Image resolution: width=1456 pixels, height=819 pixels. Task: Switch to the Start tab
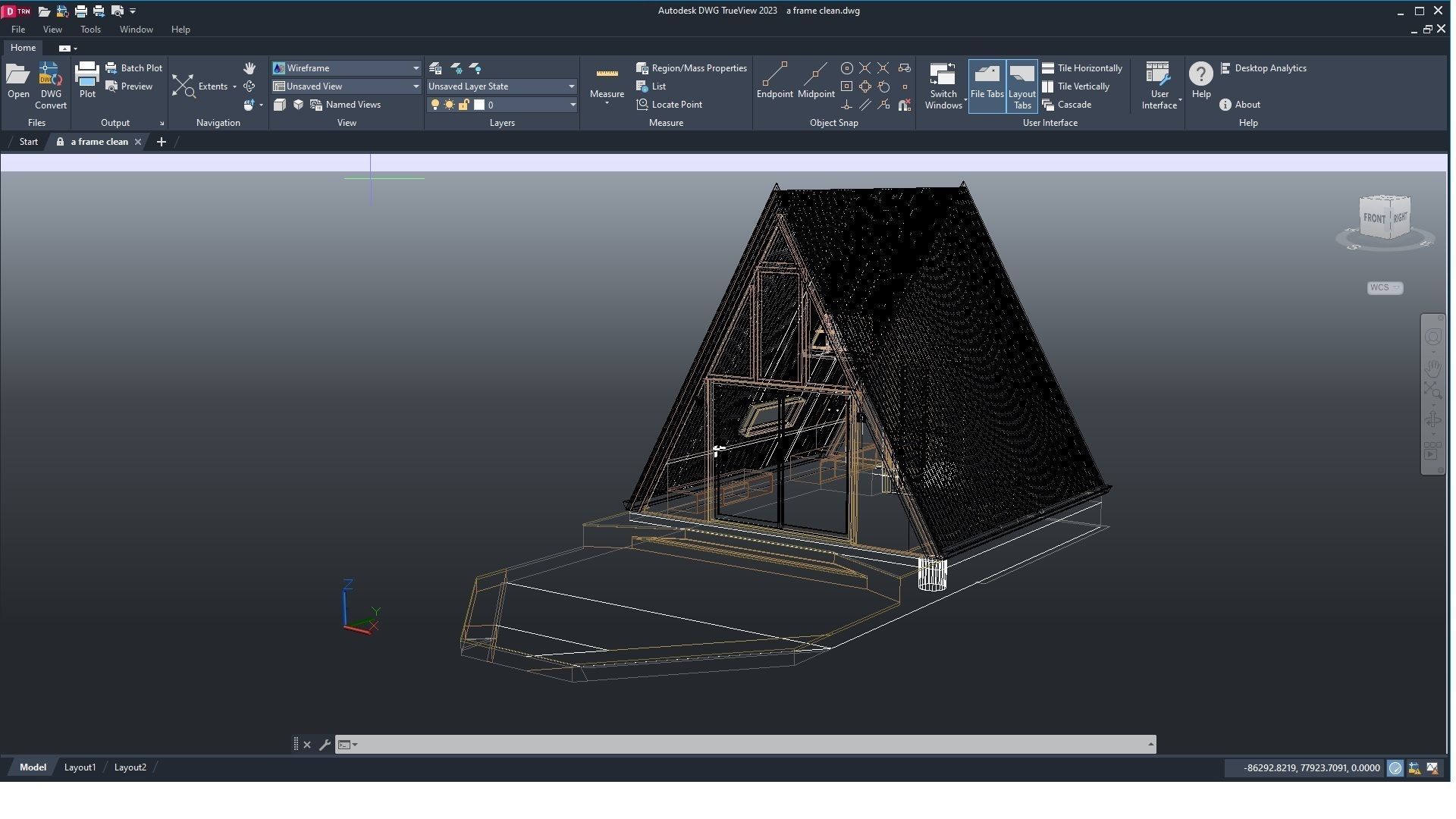(29, 142)
